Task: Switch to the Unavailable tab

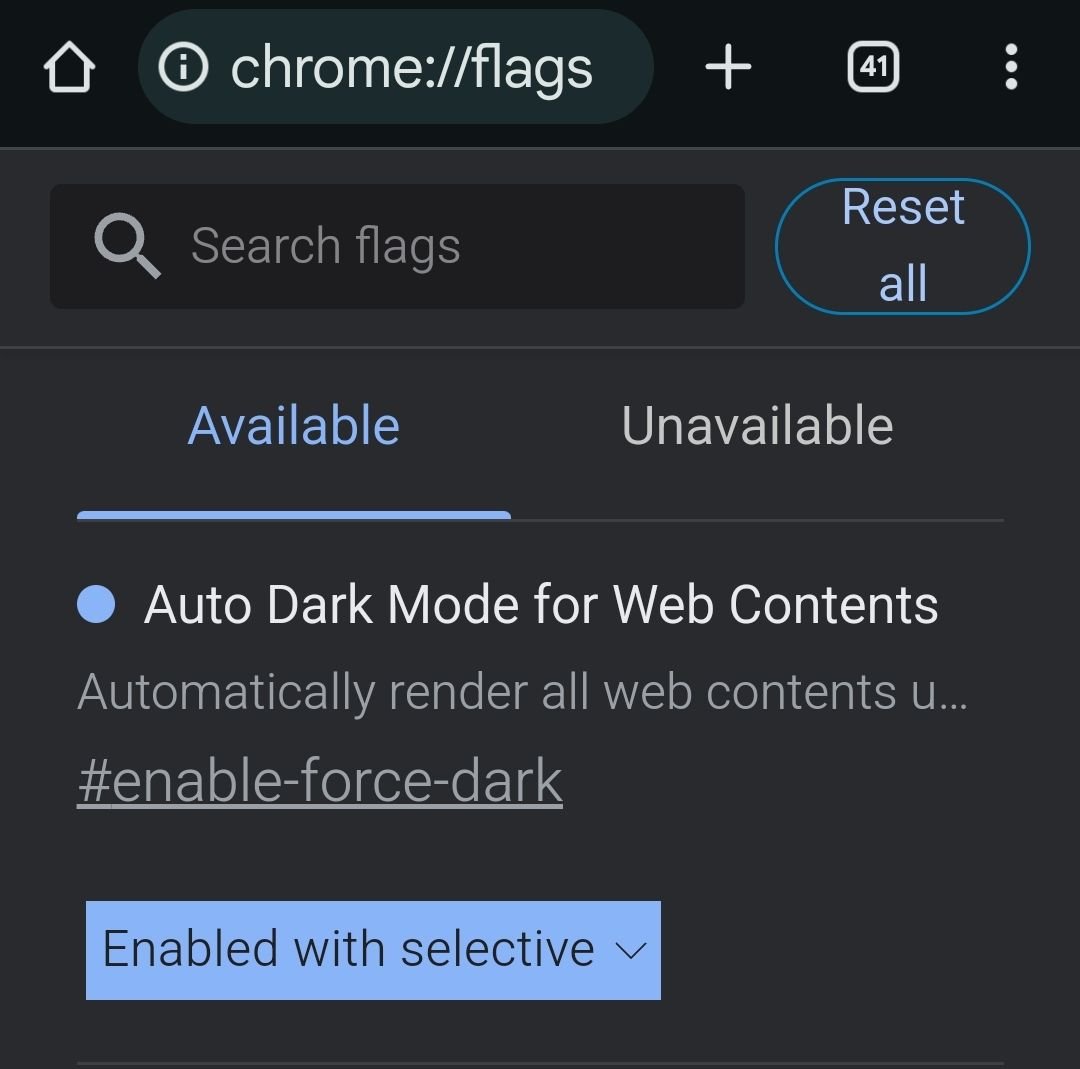Action: [x=757, y=424]
